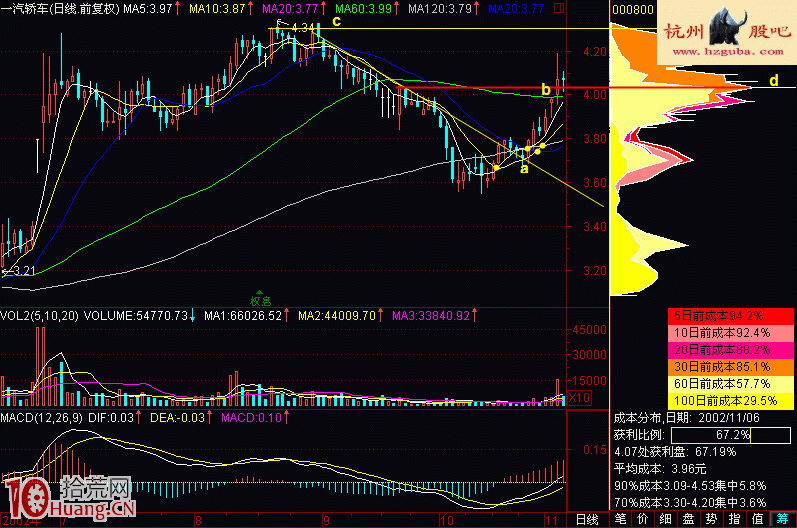Screen dimensions: 797x528
Task: Switch to the 笔 tab
Action: pyautogui.click(x=620, y=519)
